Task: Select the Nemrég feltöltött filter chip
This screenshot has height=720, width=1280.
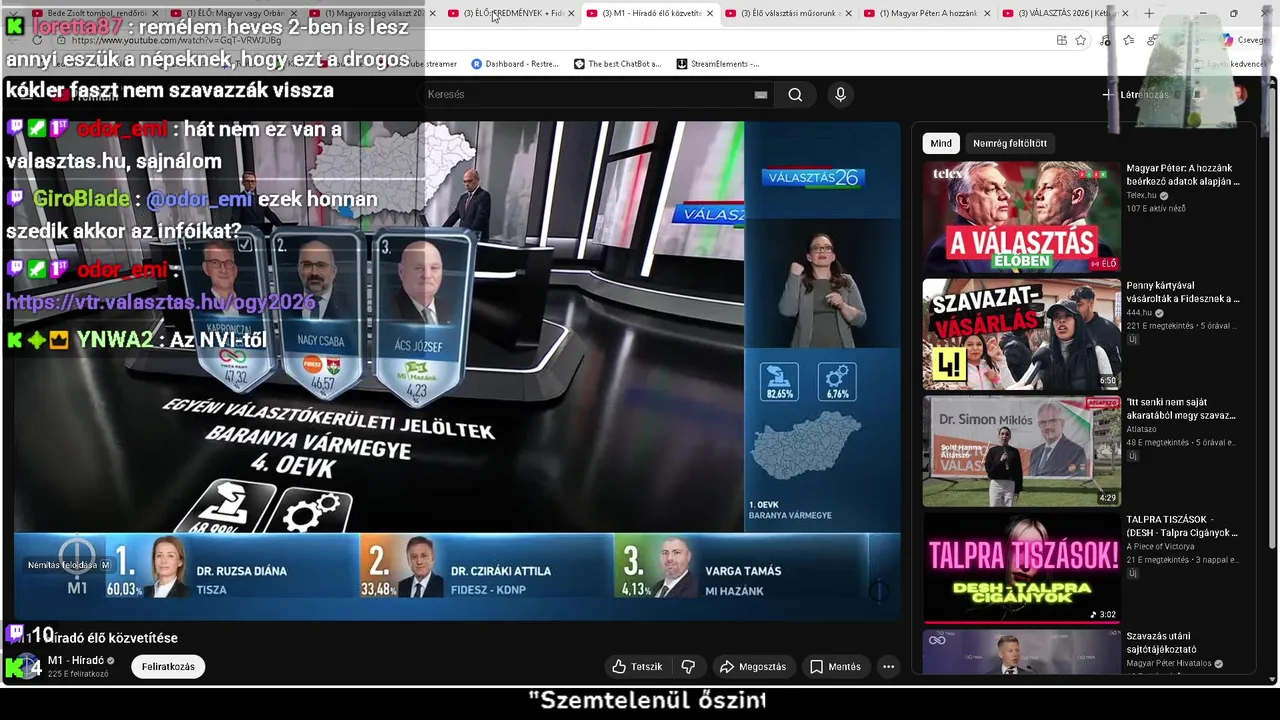Action: [1010, 143]
